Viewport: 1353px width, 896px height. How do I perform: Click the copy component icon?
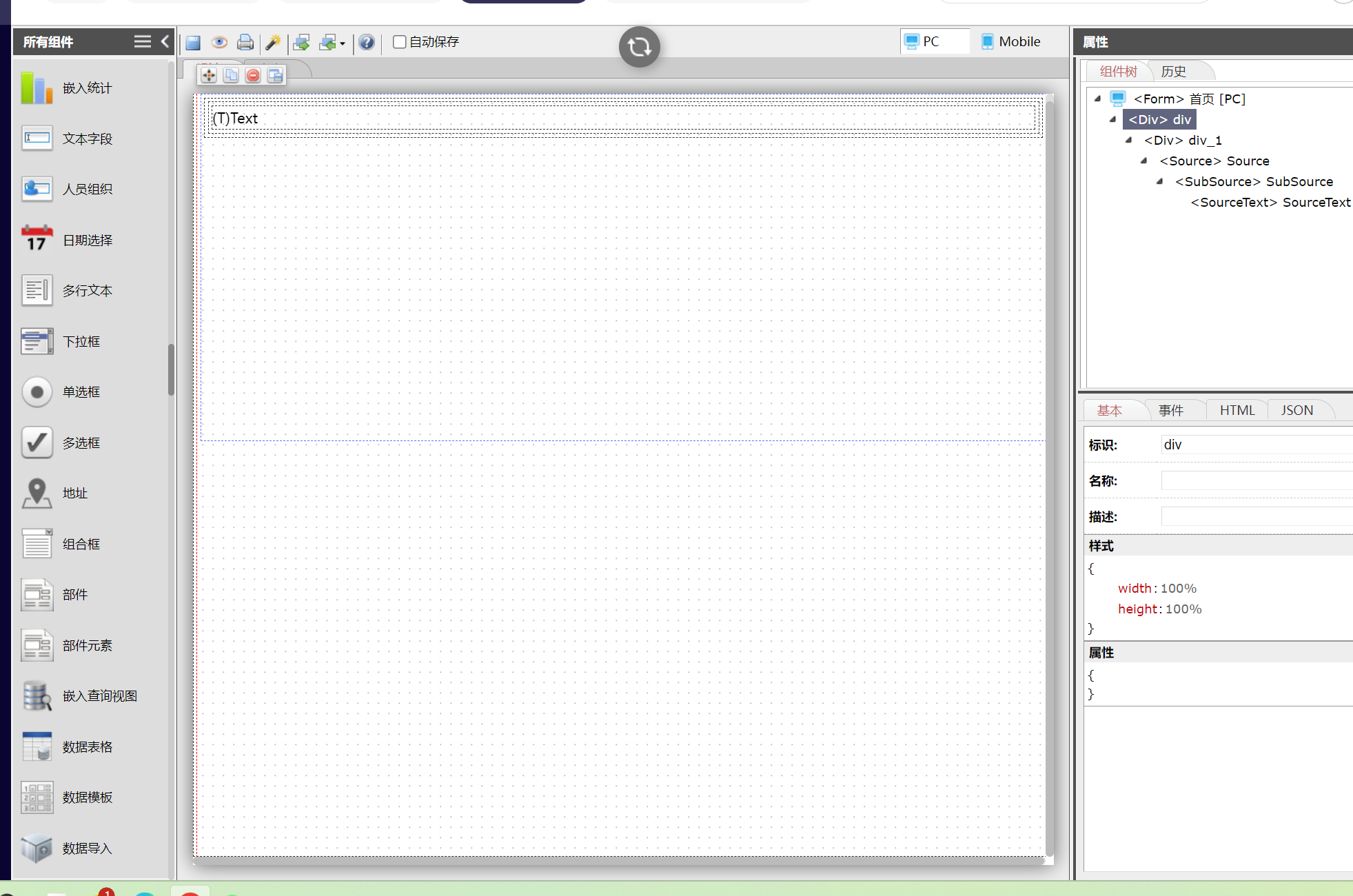[231, 75]
